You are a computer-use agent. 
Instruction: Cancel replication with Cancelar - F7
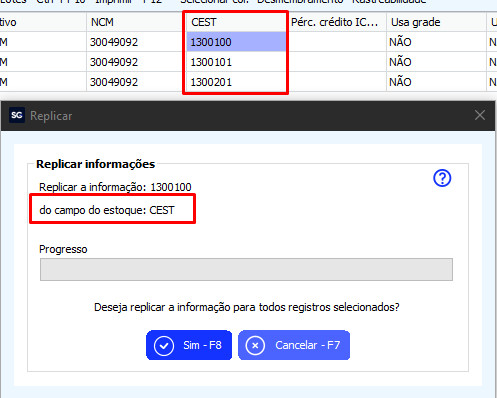(x=294, y=345)
